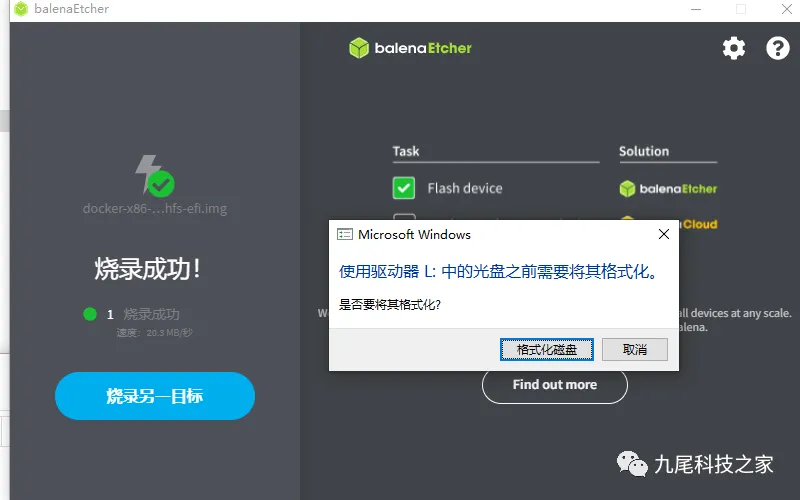Click the Microsoft Windows dialog title icon
The height and width of the screenshot is (500, 800).
click(345, 234)
